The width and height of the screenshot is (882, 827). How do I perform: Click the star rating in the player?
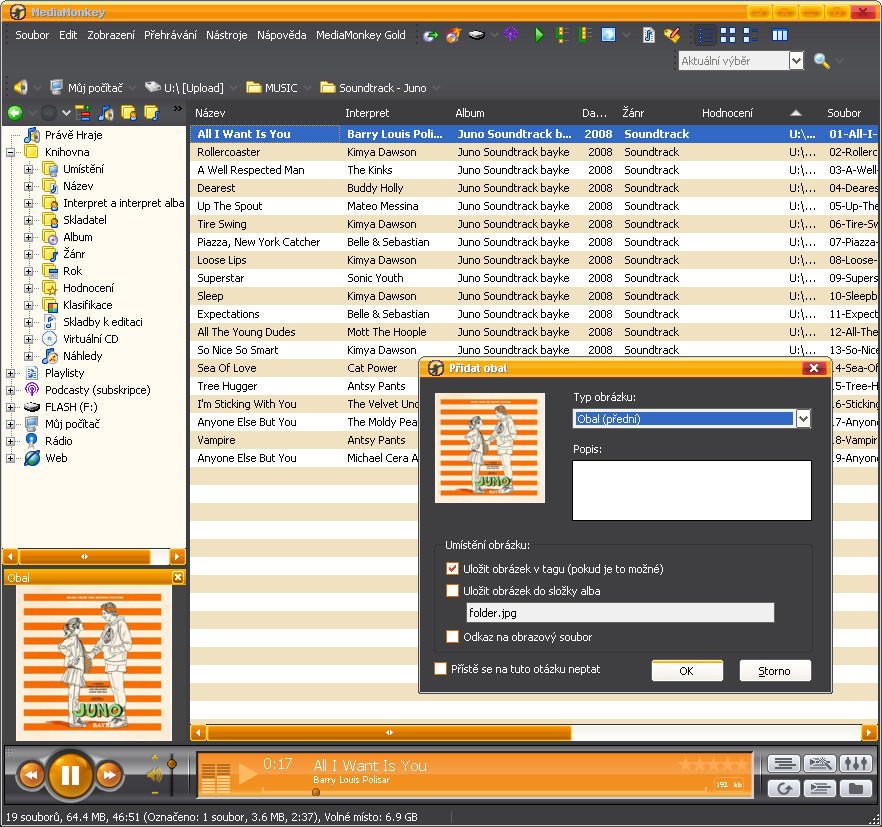point(713,765)
